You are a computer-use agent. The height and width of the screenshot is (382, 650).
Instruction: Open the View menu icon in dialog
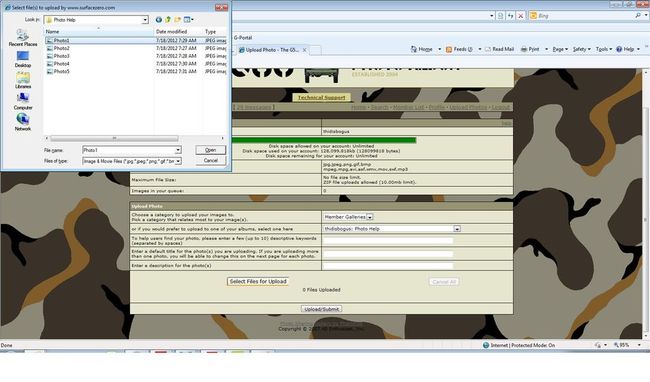tap(189, 19)
